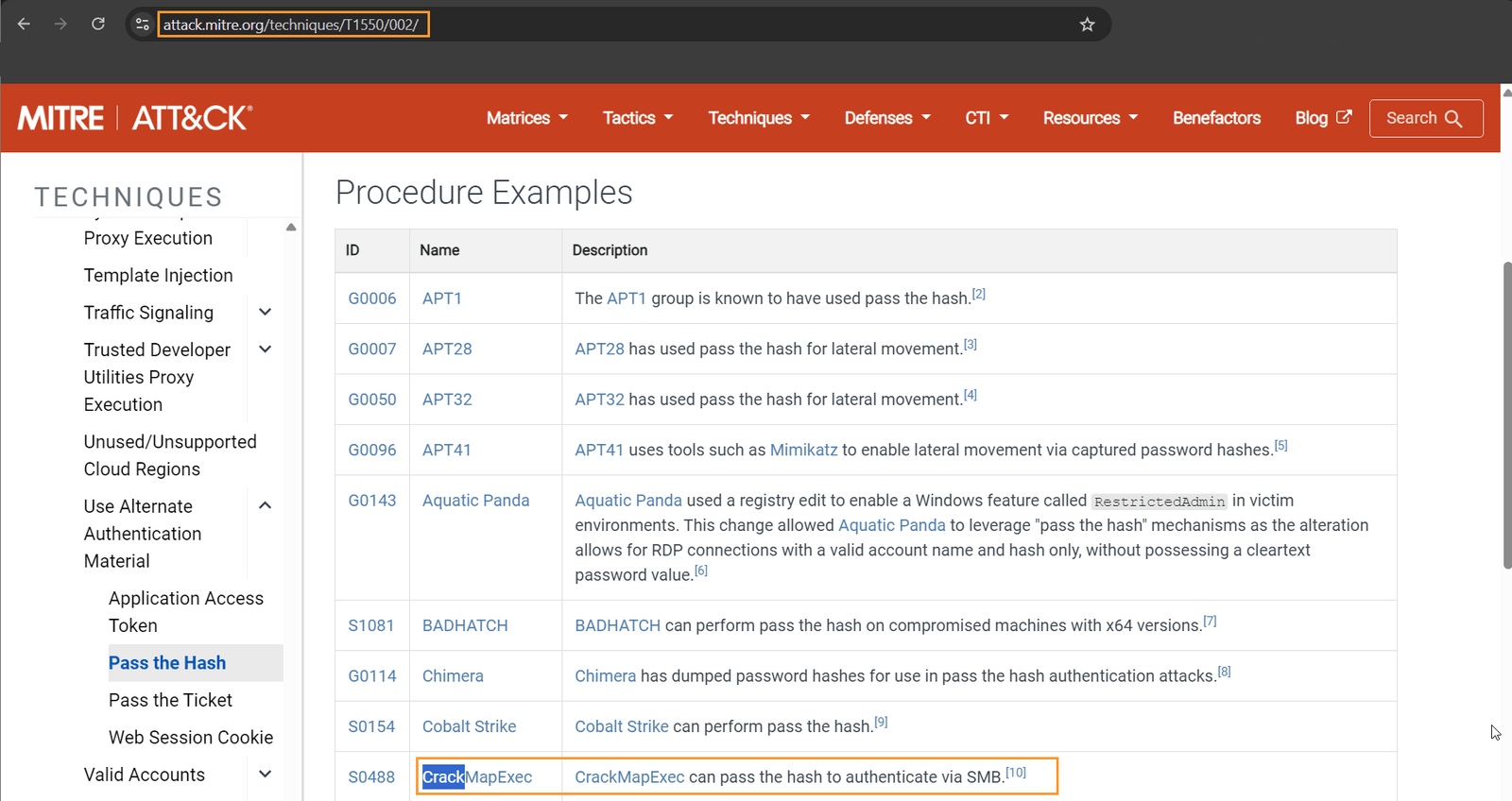Open the Matrices dropdown menu
The image size is (1512, 801).
[527, 118]
